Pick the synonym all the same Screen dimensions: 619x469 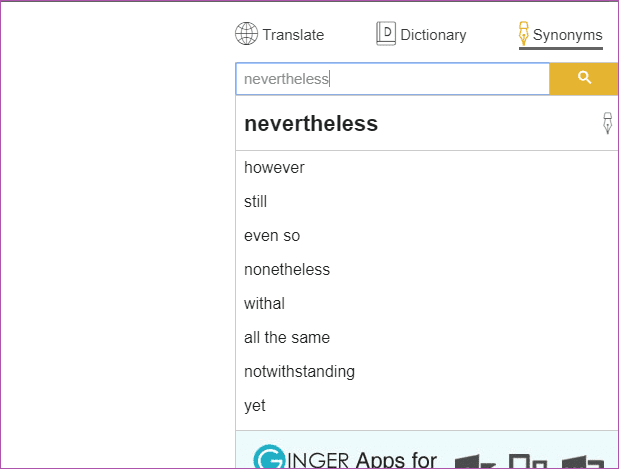tap(287, 338)
